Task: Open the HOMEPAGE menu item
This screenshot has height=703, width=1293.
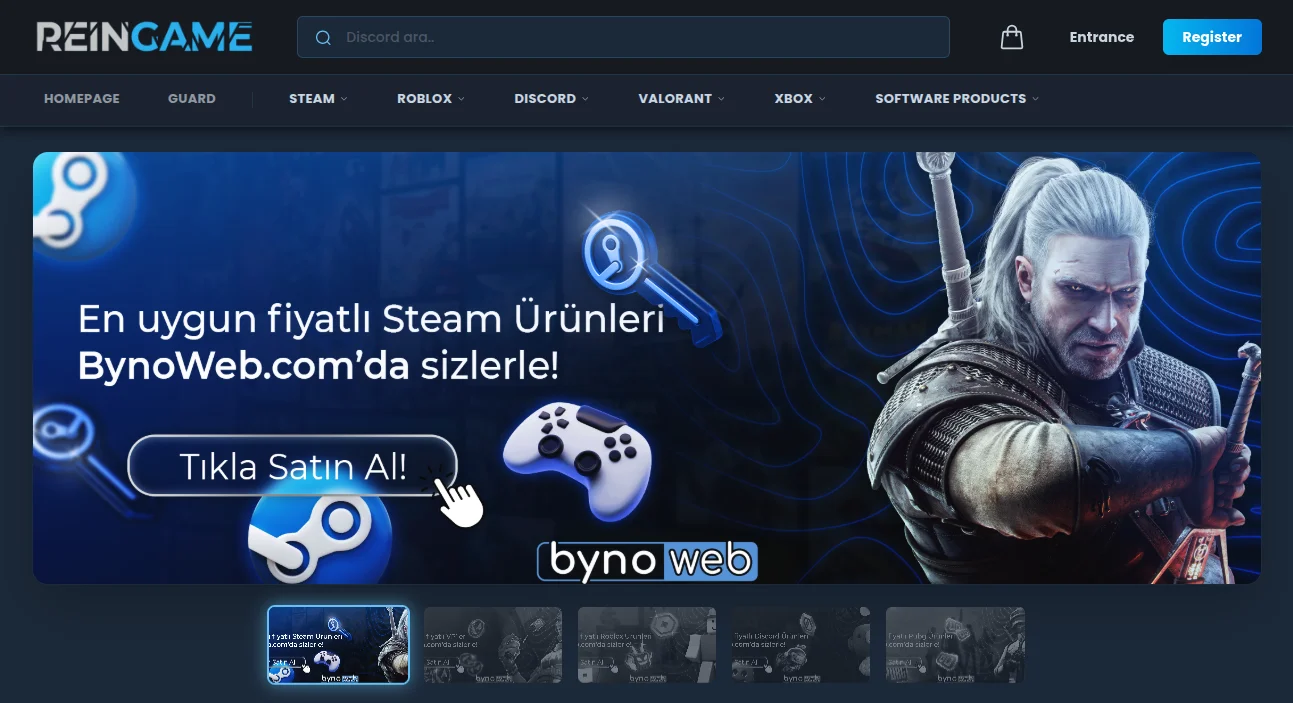Action: click(81, 99)
